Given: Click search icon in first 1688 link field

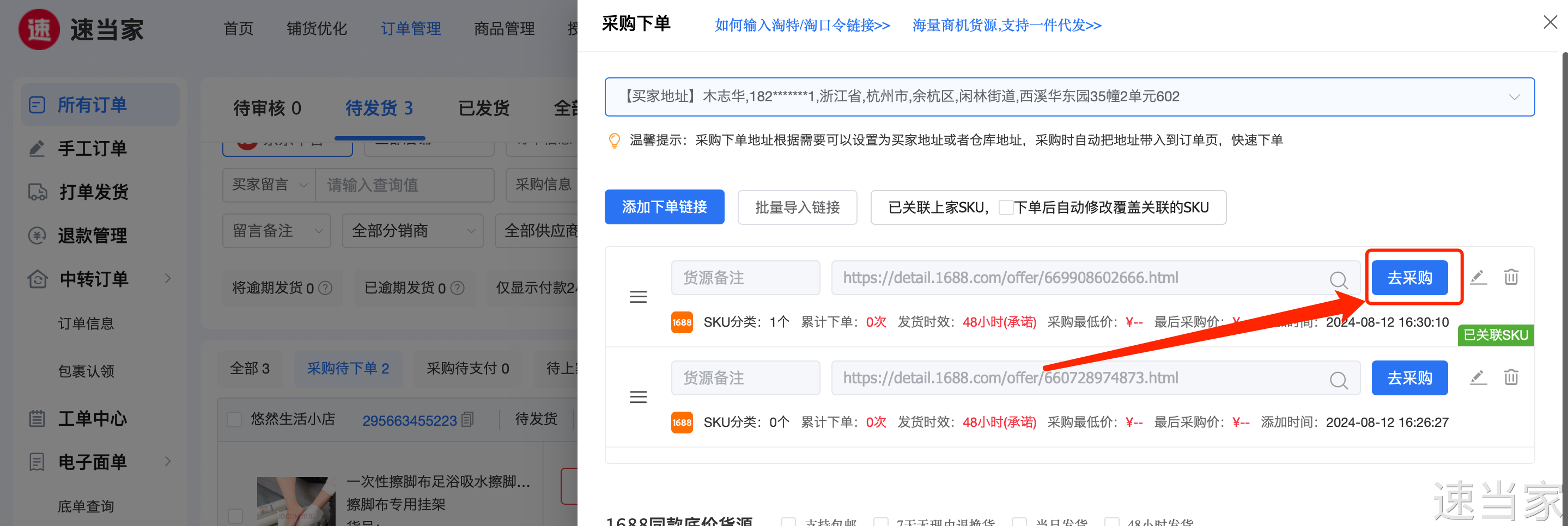Looking at the screenshot, I should [x=1338, y=279].
